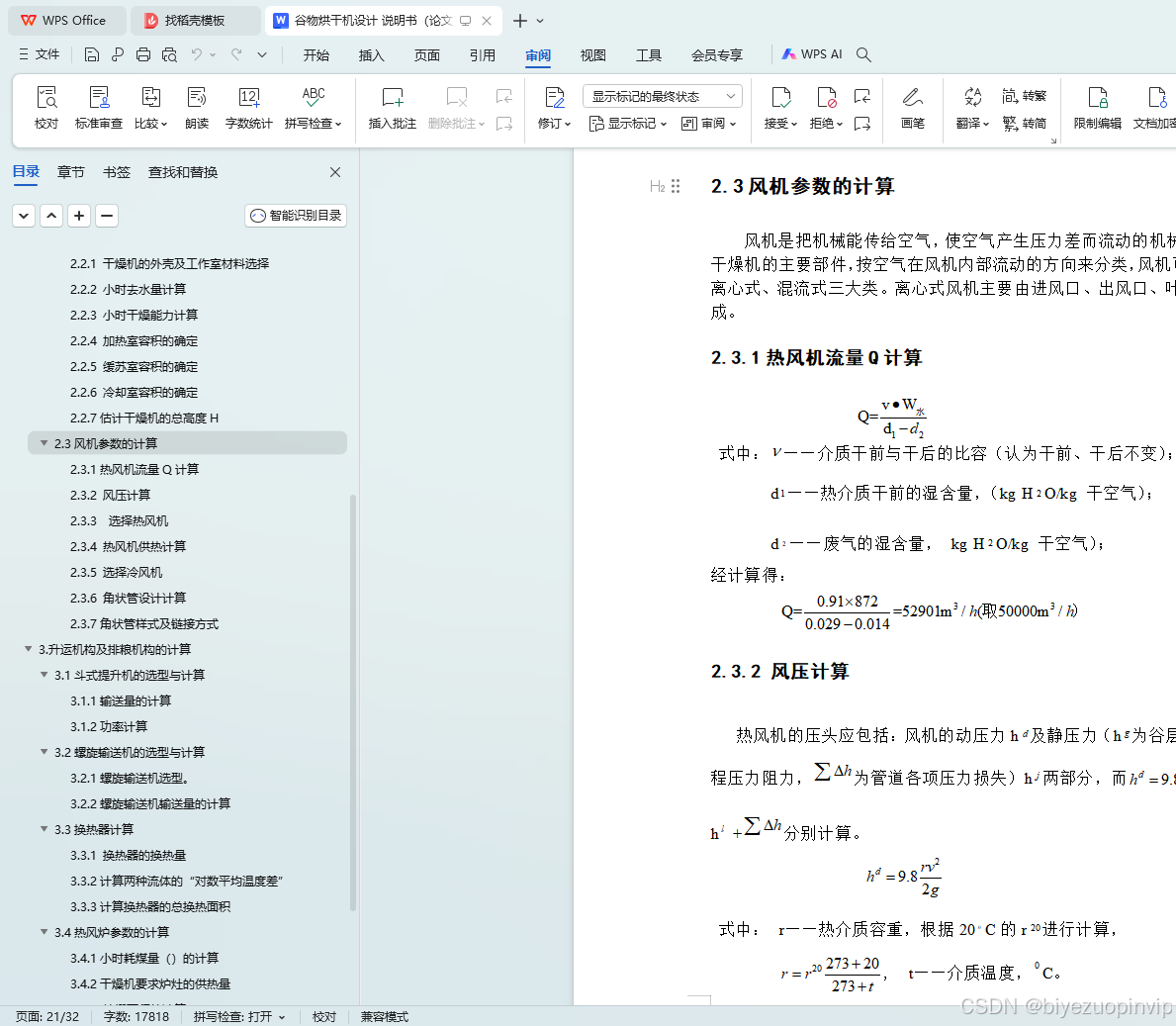This screenshot has width=1176, height=1026.
Task: Open the 显示标记 dropdown
Action: pos(628,123)
